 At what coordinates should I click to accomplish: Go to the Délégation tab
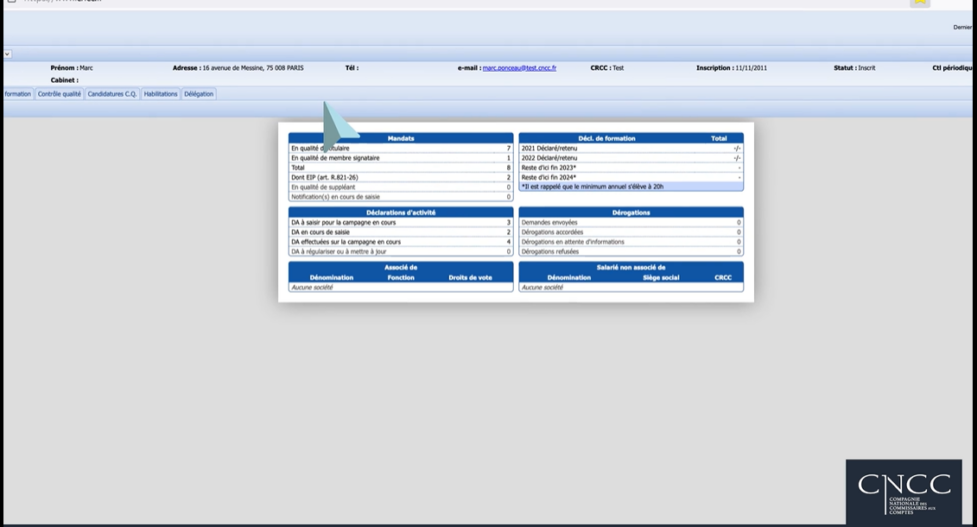coord(199,94)
